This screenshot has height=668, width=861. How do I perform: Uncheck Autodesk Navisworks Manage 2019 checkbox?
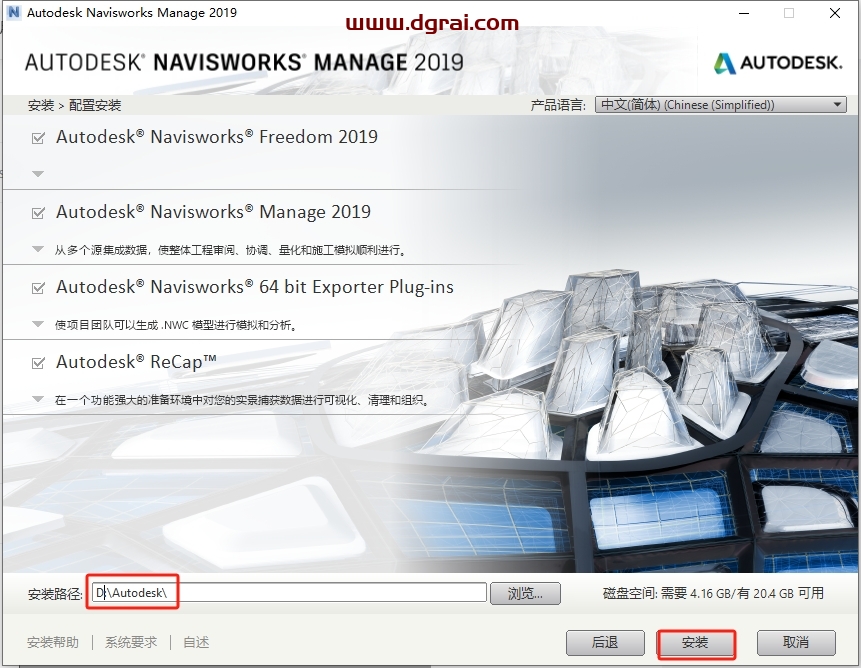pyautogui.click(x=38, y=213)
